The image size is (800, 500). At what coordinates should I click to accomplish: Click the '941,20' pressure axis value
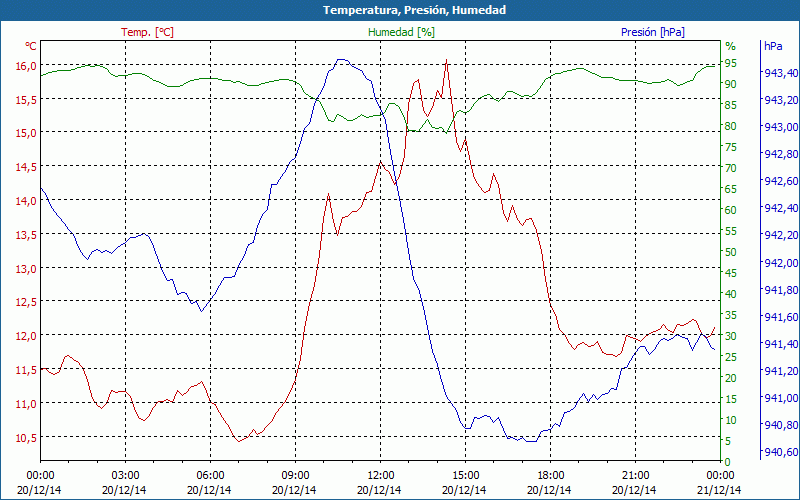pos(781,371)
